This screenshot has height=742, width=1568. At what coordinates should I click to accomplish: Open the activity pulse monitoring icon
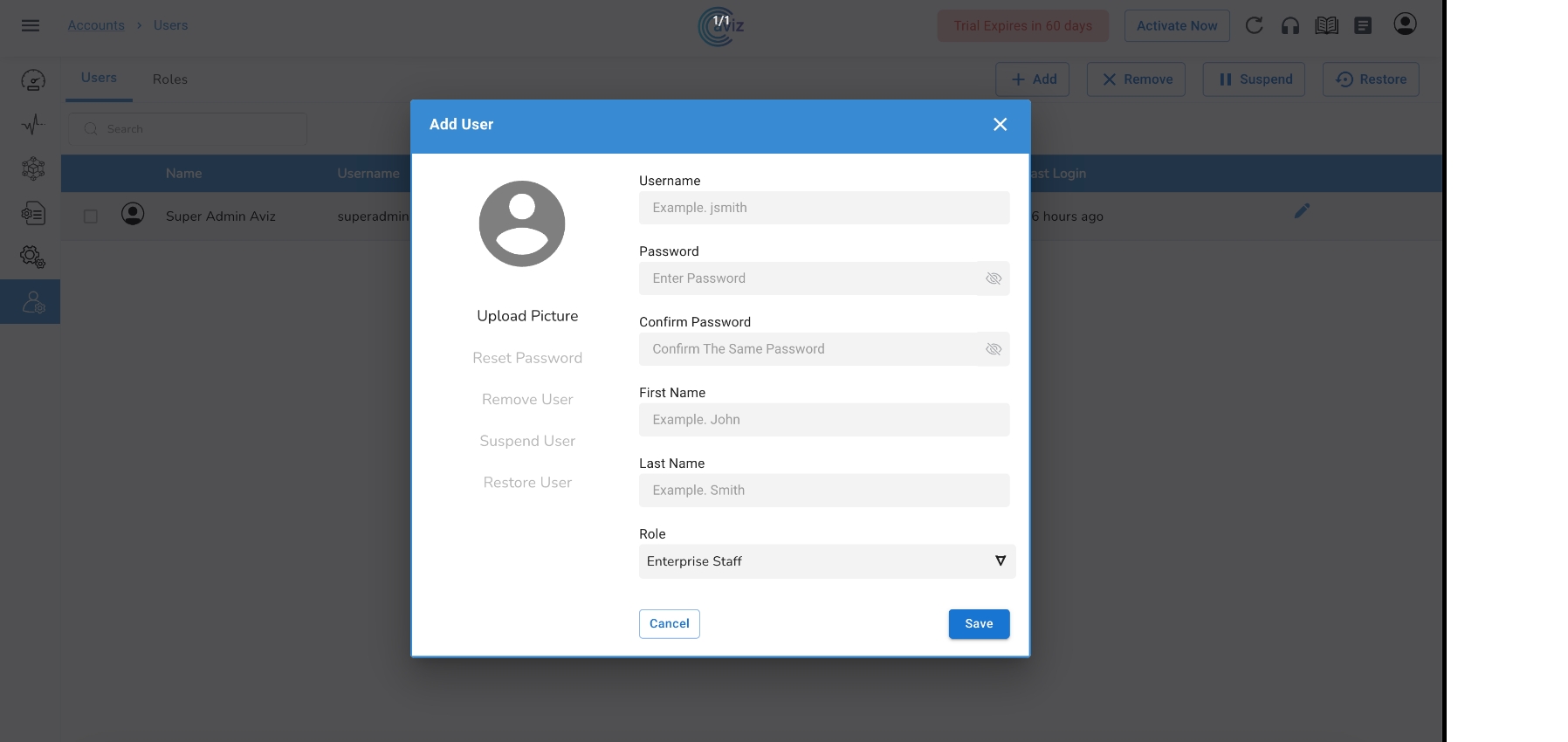tap(33, 125)
